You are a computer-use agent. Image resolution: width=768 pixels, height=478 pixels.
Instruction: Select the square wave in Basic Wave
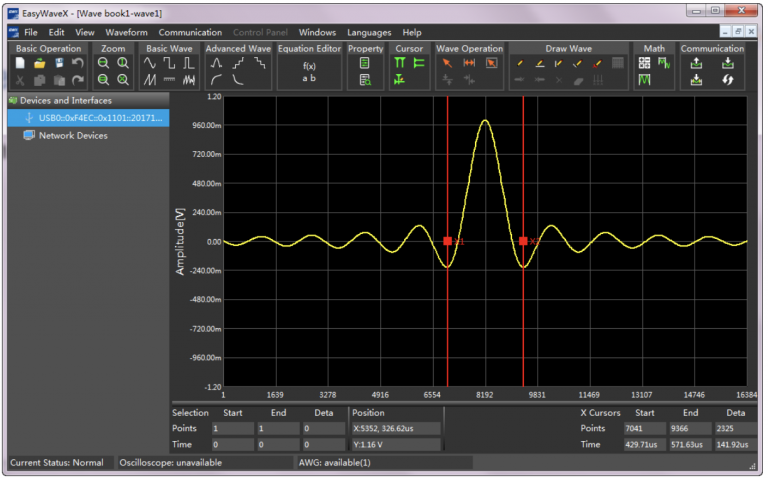point(169,63)
